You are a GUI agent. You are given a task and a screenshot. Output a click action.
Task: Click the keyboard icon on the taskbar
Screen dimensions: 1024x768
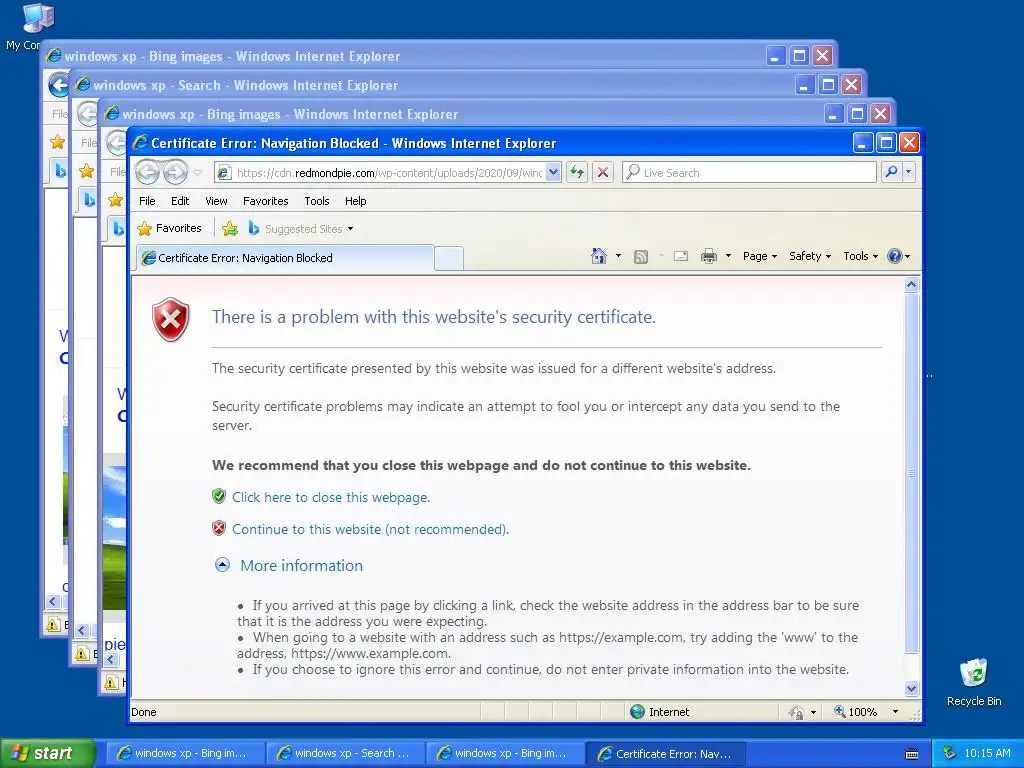[912, 754]
